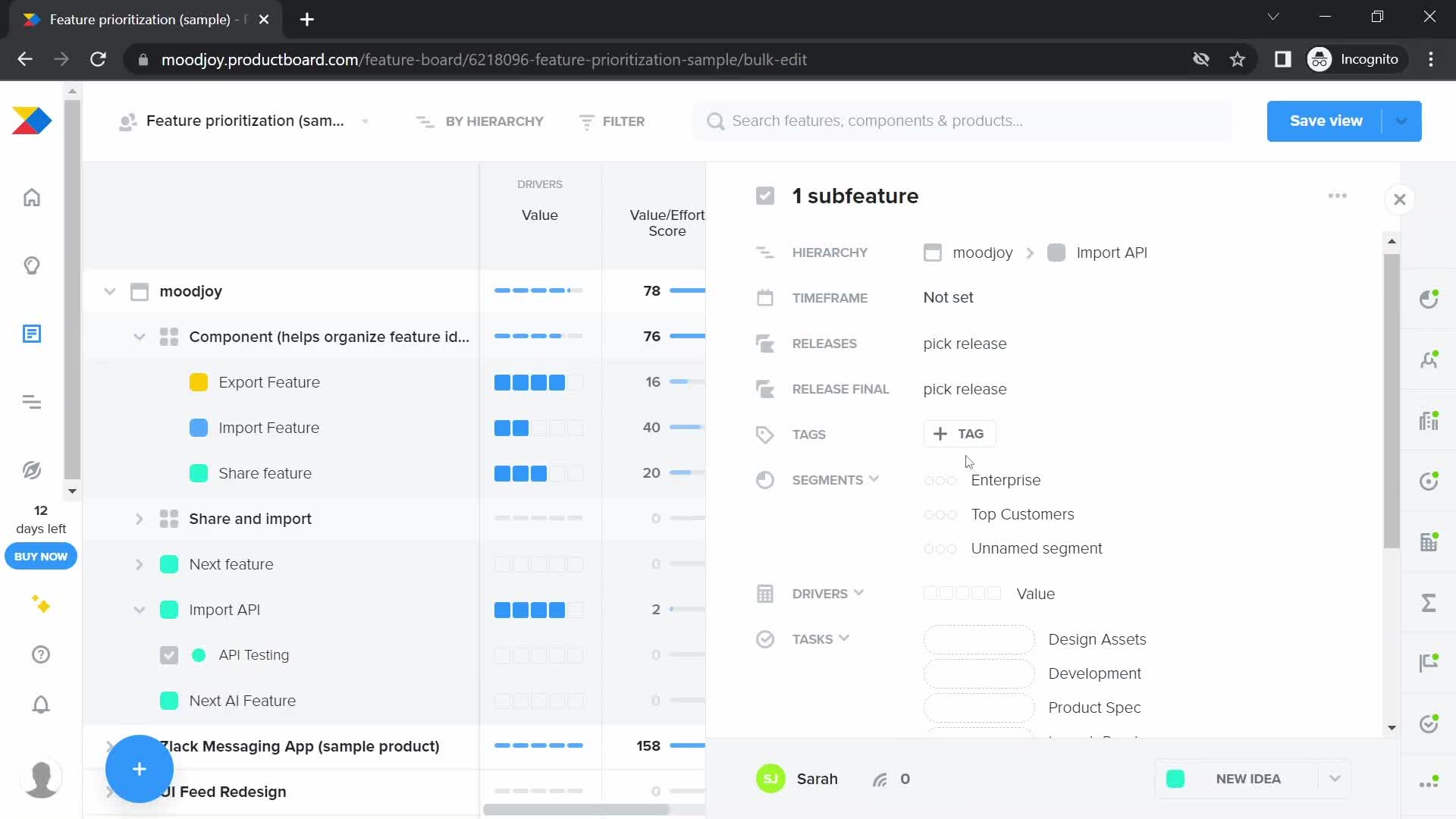The width and height of the screenshot is (1456, 819).
Task: Open the objectives target right rail icon
Action: (x=1429, y=481)
